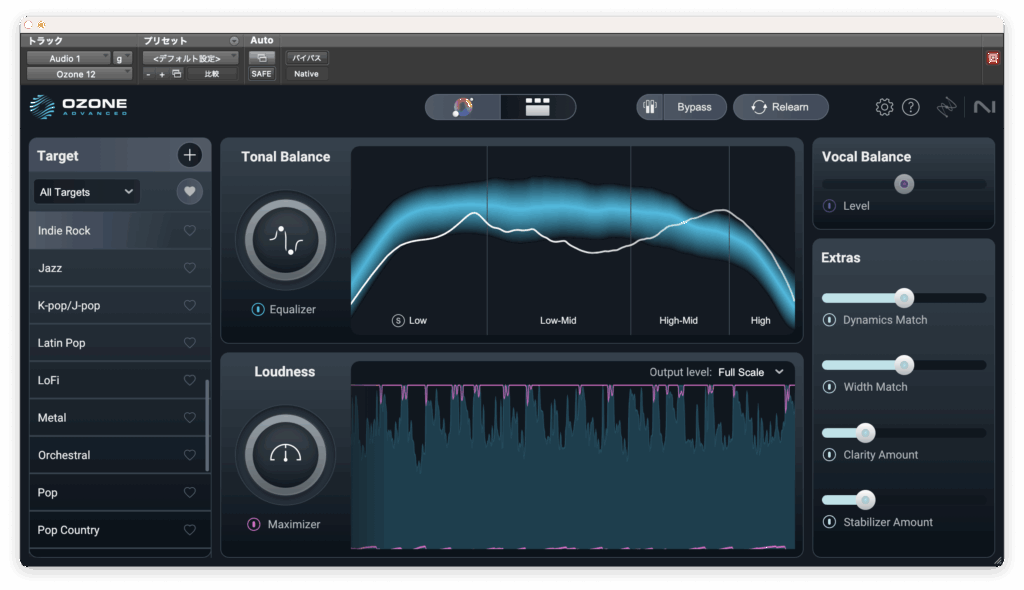Show favorite targets with heart filter
The width and height of the screenshot is (1024, 590).
click(190, 192)
